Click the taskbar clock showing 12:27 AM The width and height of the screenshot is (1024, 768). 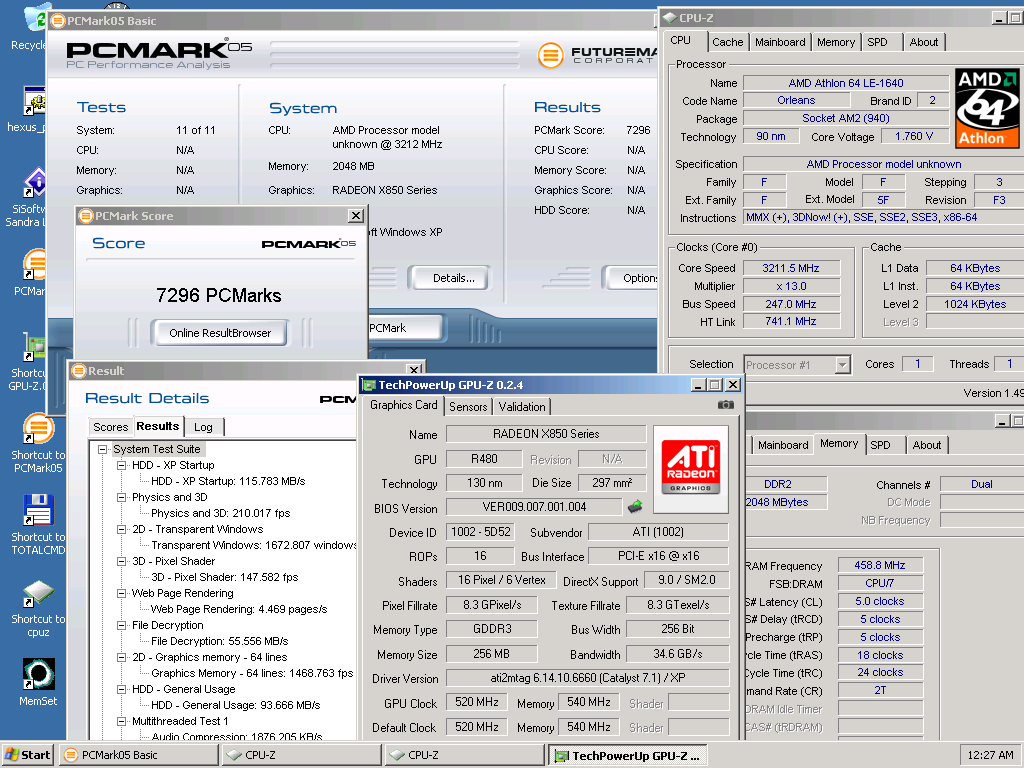coord(990,755)
